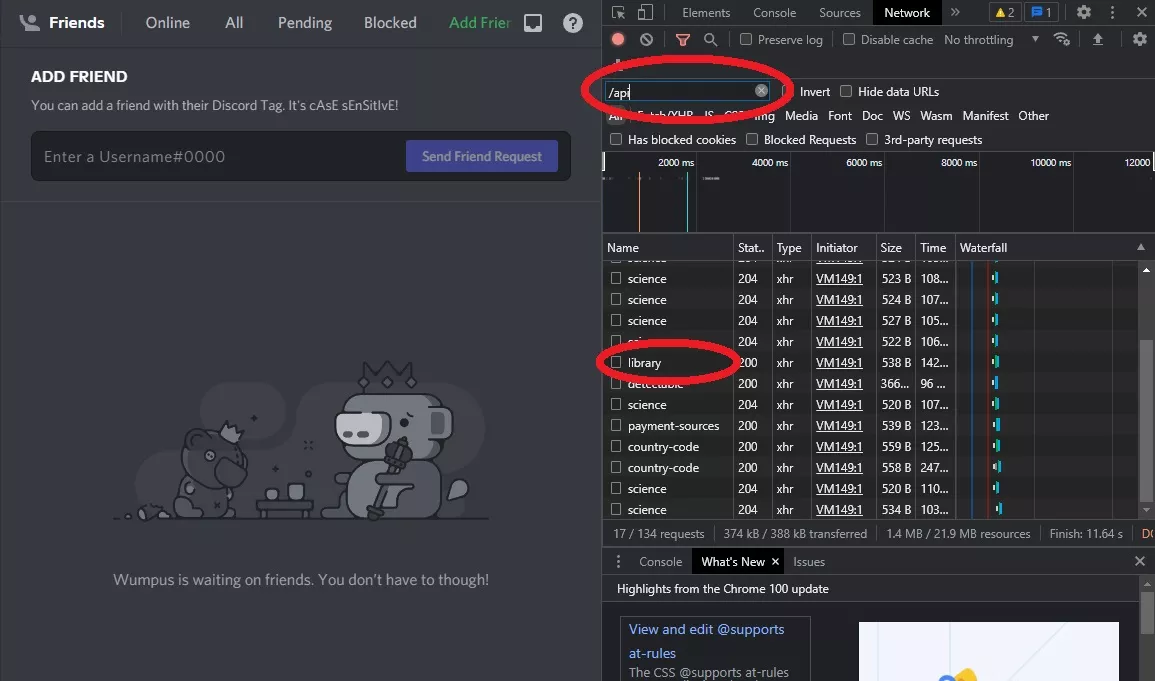Select the payment-sources request name
The image size is (1155, 681).
pos(673,426)
